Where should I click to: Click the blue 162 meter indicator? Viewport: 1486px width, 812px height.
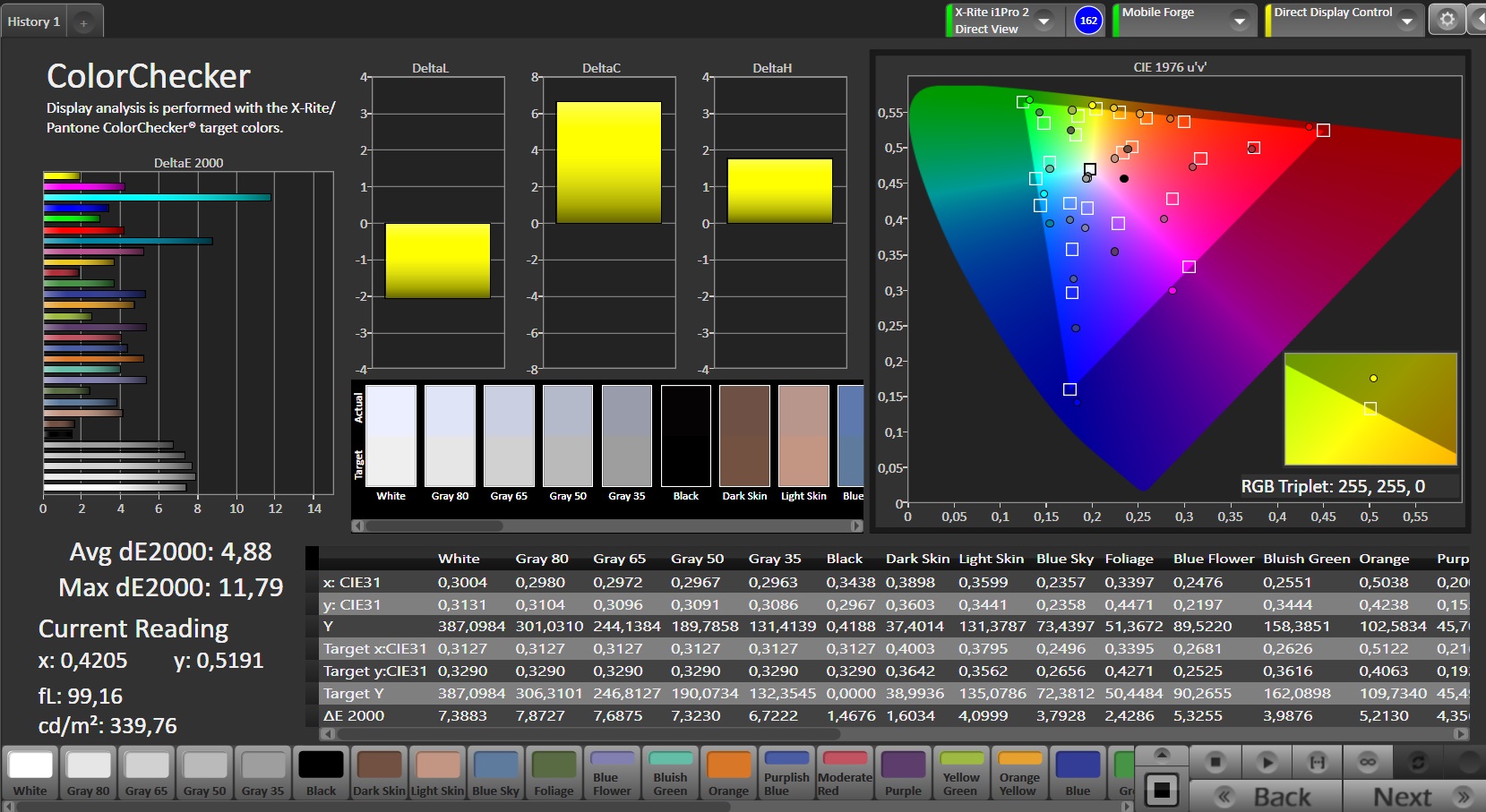(x=1088, y=21)
